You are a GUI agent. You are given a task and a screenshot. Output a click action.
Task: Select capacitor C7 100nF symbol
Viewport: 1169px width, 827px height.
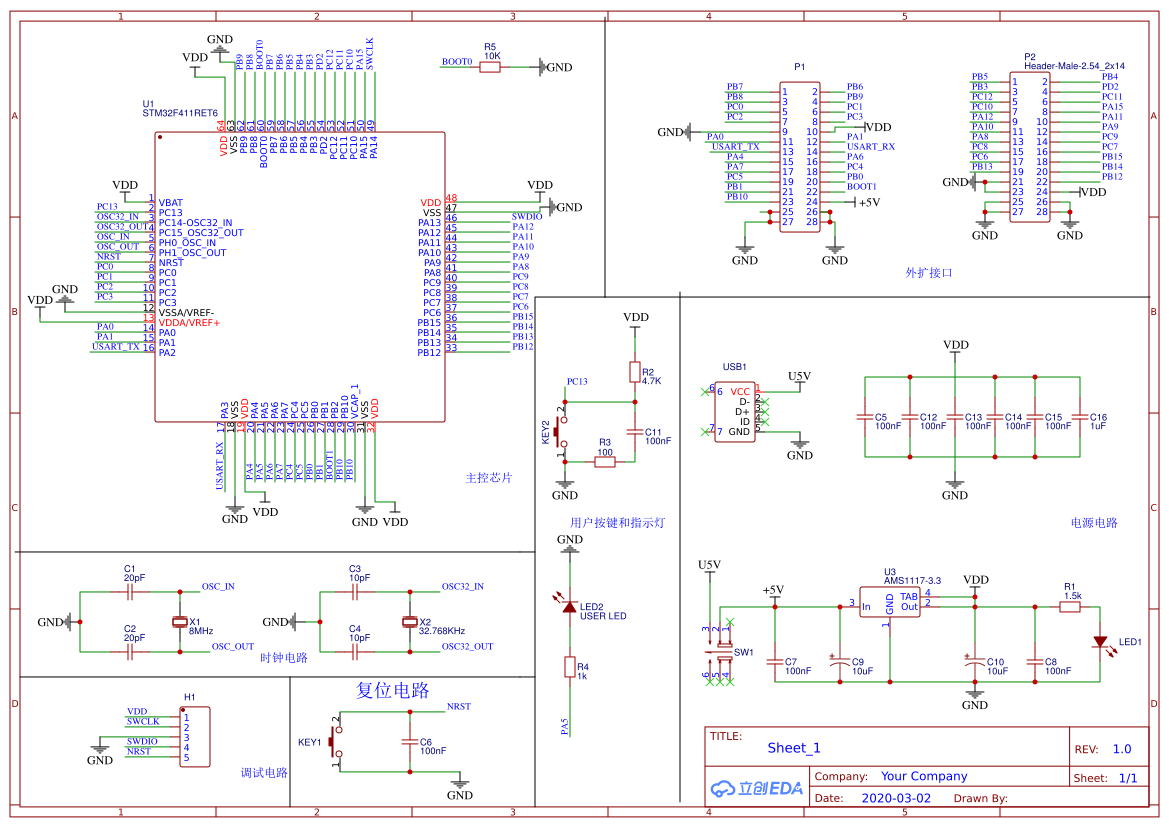point(775,661)
